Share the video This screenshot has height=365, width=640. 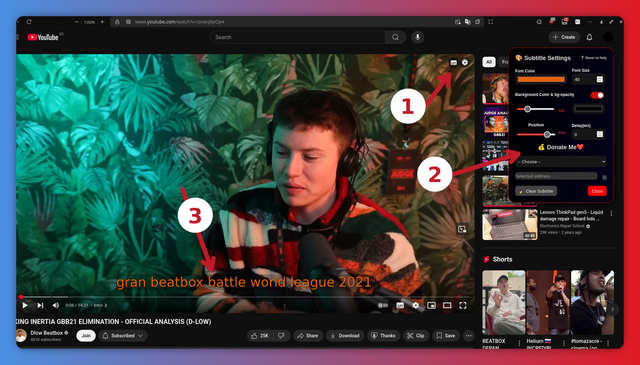click(308, 336)
